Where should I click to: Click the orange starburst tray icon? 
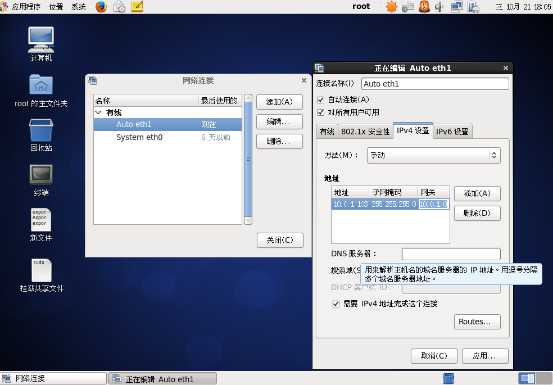[x=391, y=6]
